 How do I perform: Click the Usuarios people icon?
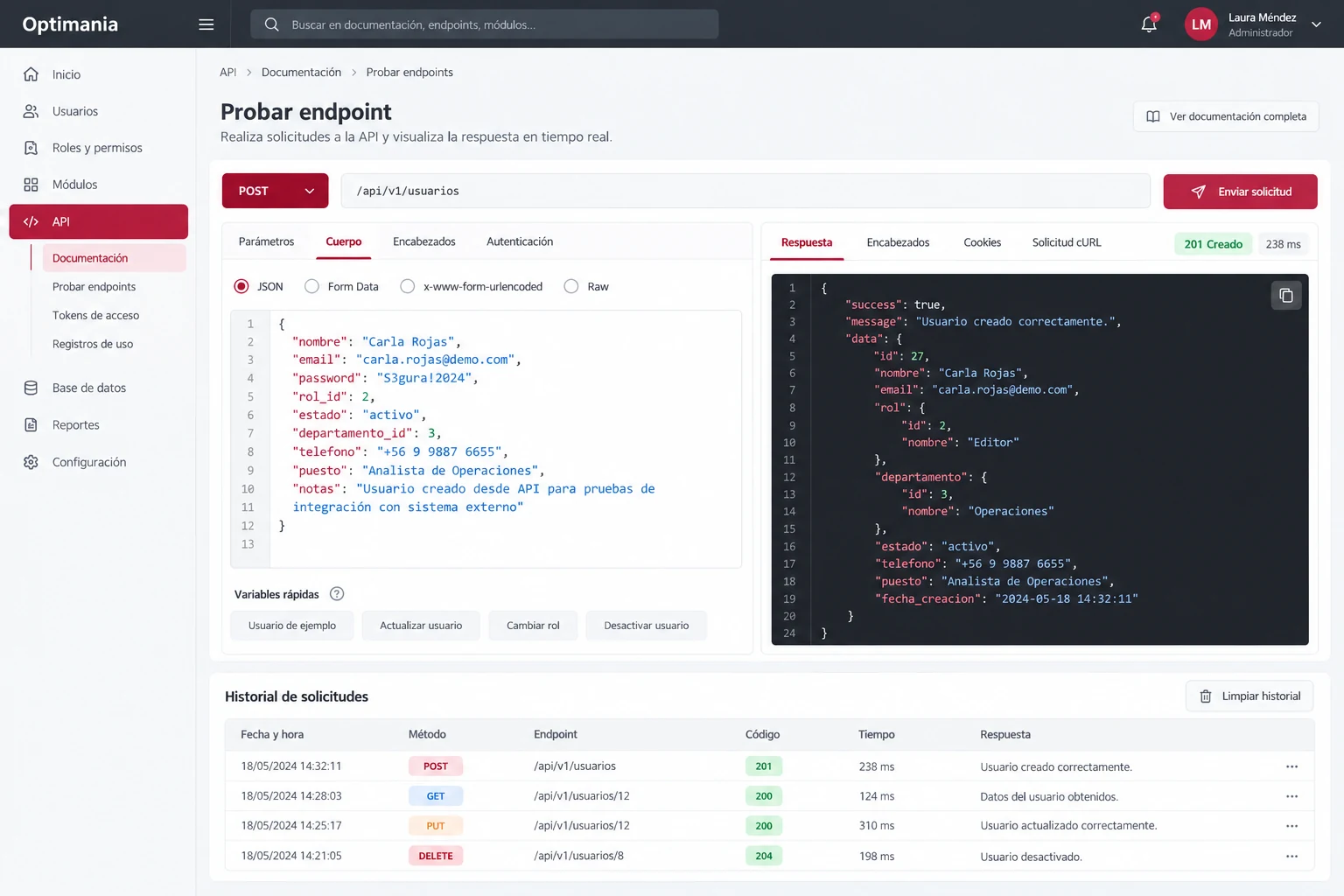31,111
